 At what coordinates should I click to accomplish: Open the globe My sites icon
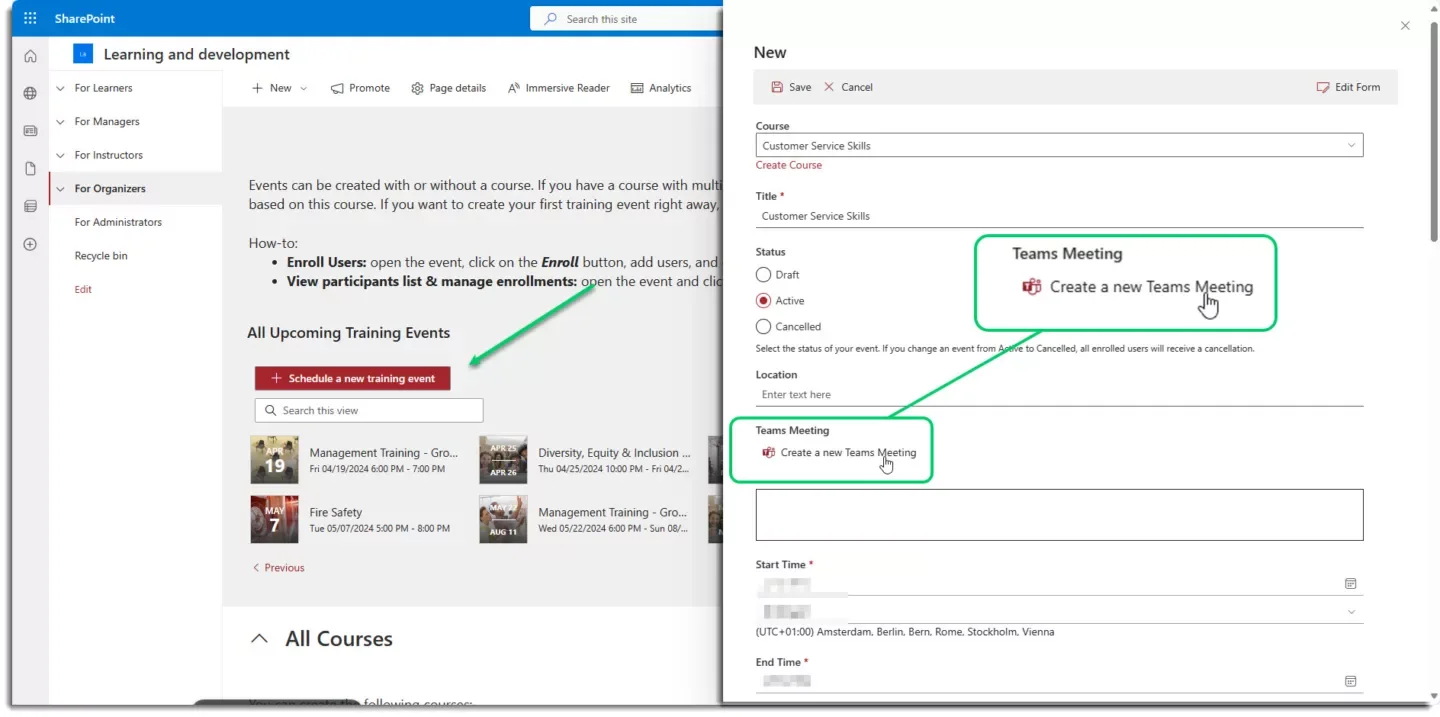[x=30, y=93]
